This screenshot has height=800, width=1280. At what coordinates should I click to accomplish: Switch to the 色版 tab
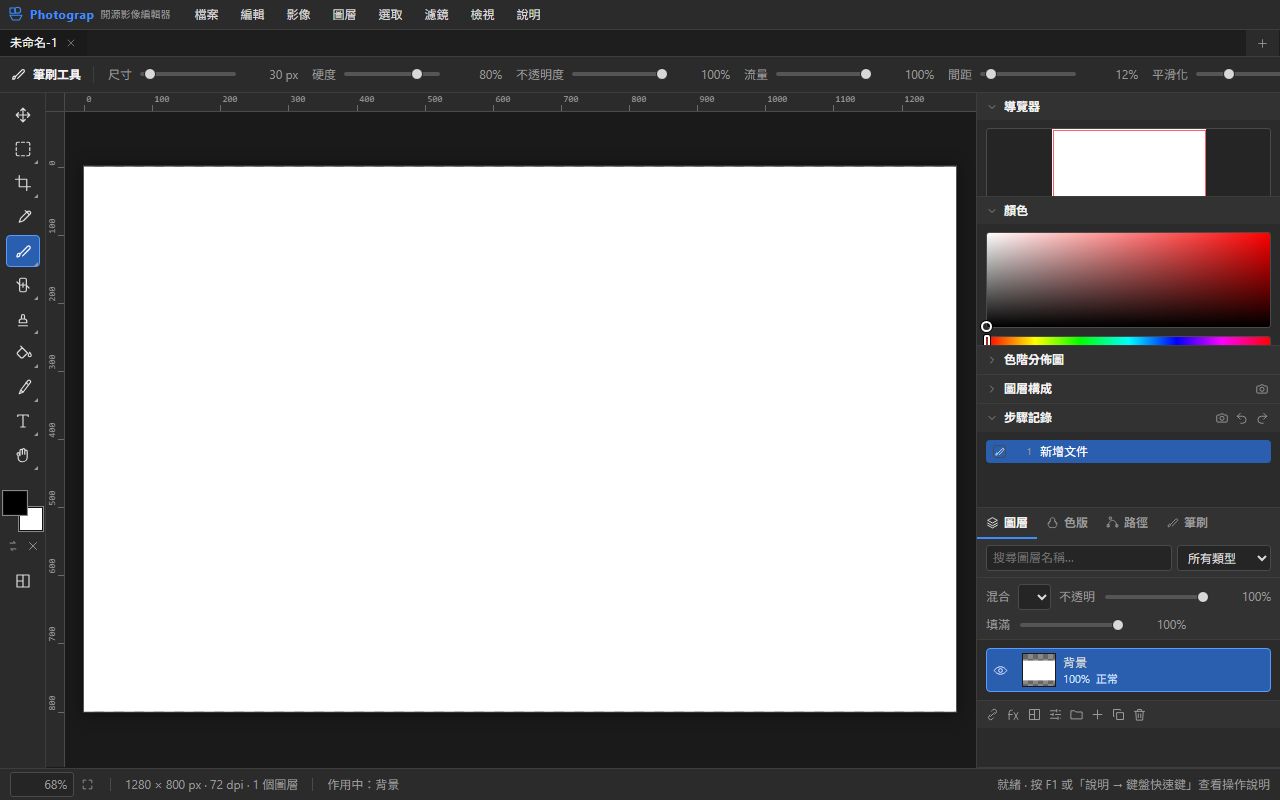point(1067,523)
